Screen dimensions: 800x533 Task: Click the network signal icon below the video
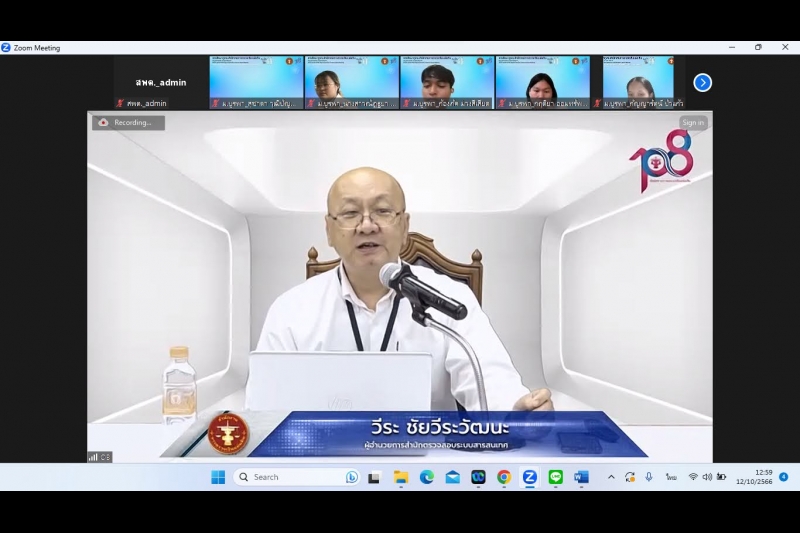94,456
